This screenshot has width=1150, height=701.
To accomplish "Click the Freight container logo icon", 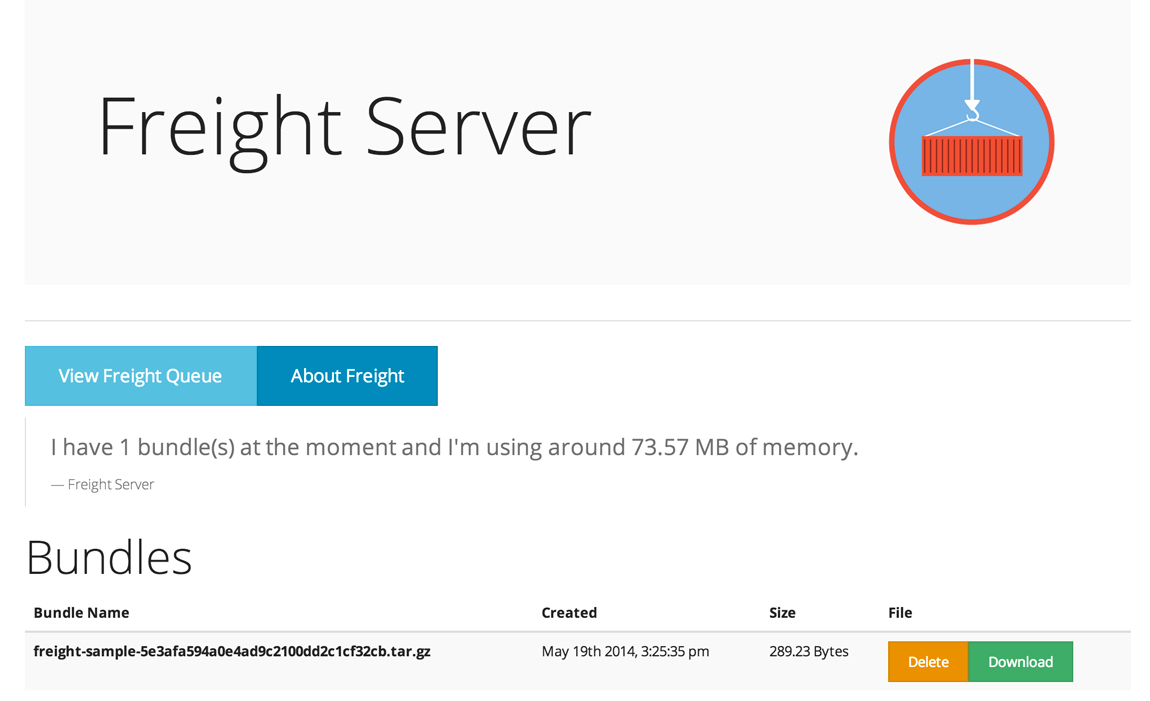I will click(x=972, y=142).
